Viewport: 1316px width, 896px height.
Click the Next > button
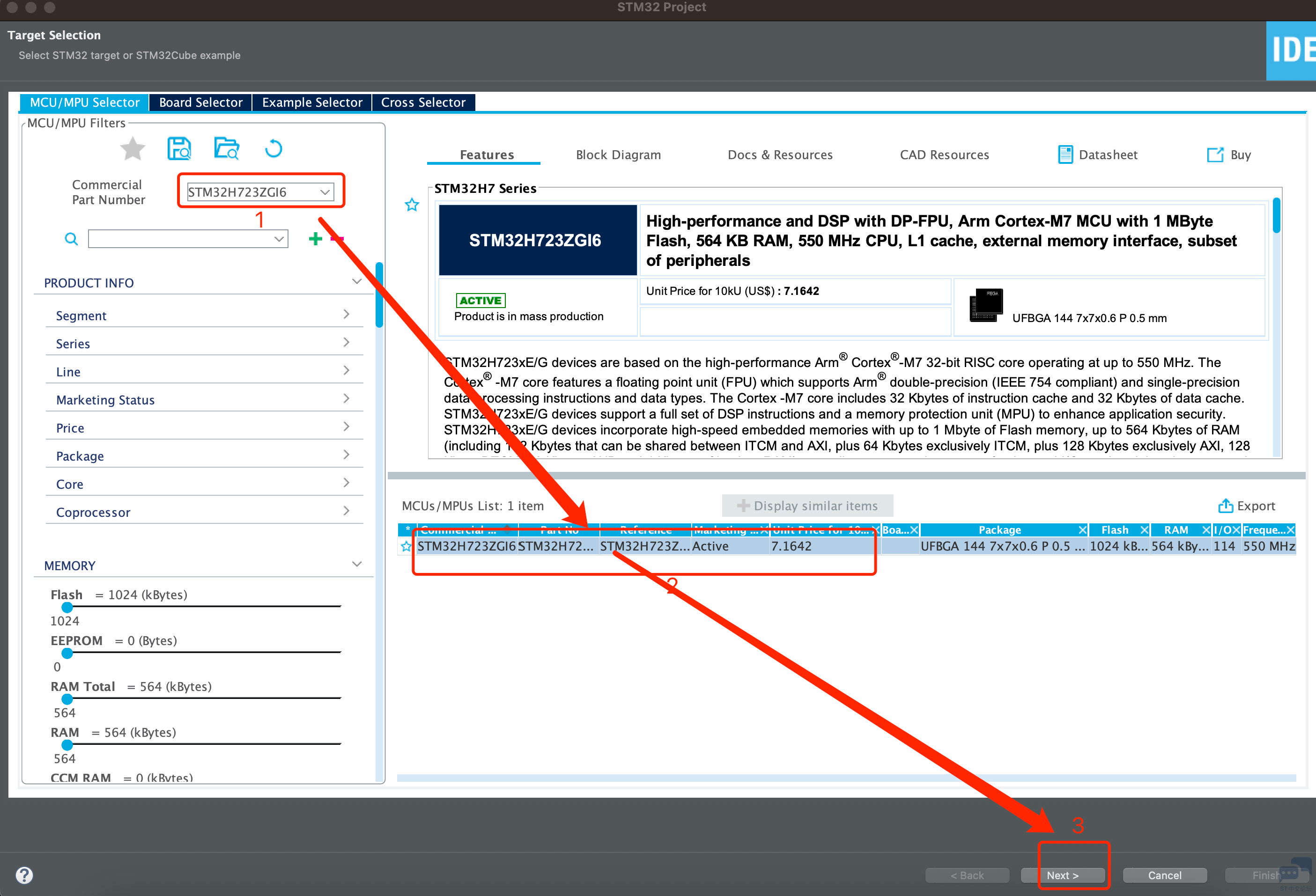pos(1062,875)
